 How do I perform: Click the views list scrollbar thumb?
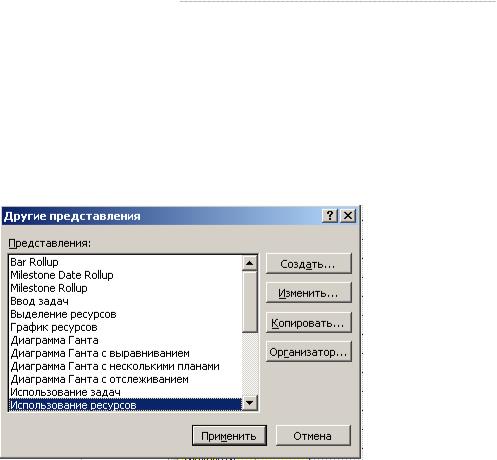(x=250, y=302)
